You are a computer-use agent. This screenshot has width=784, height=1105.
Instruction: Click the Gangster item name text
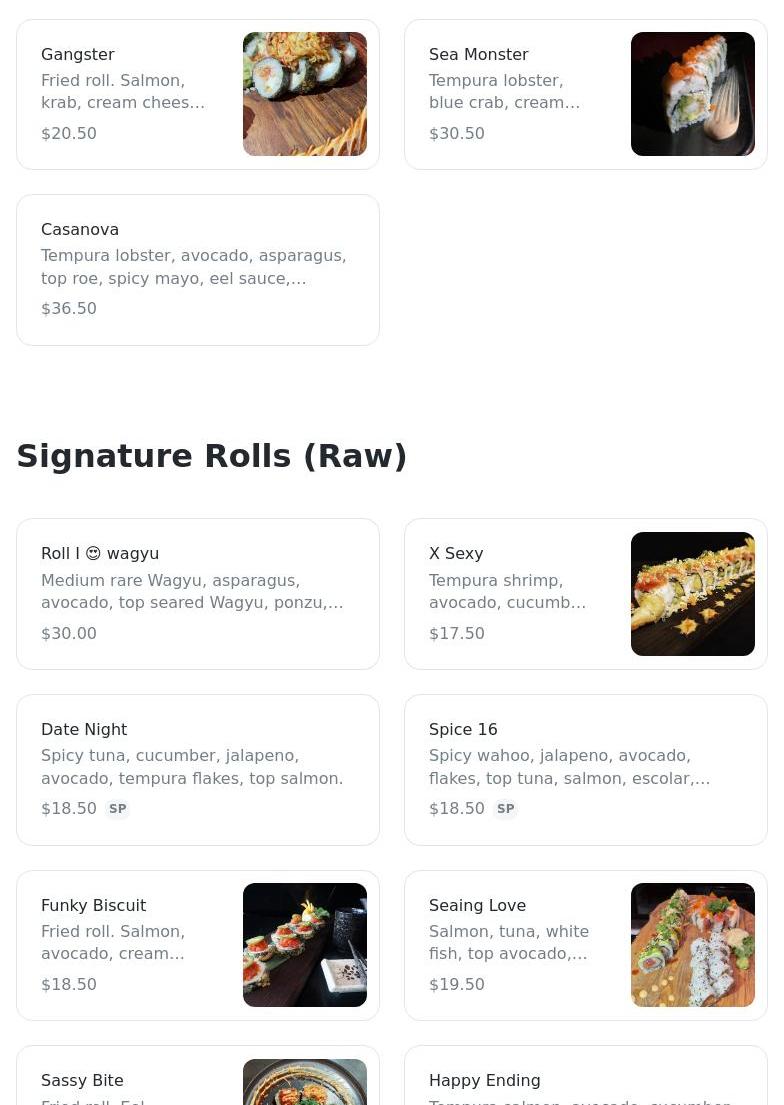[x=78, y=55]
